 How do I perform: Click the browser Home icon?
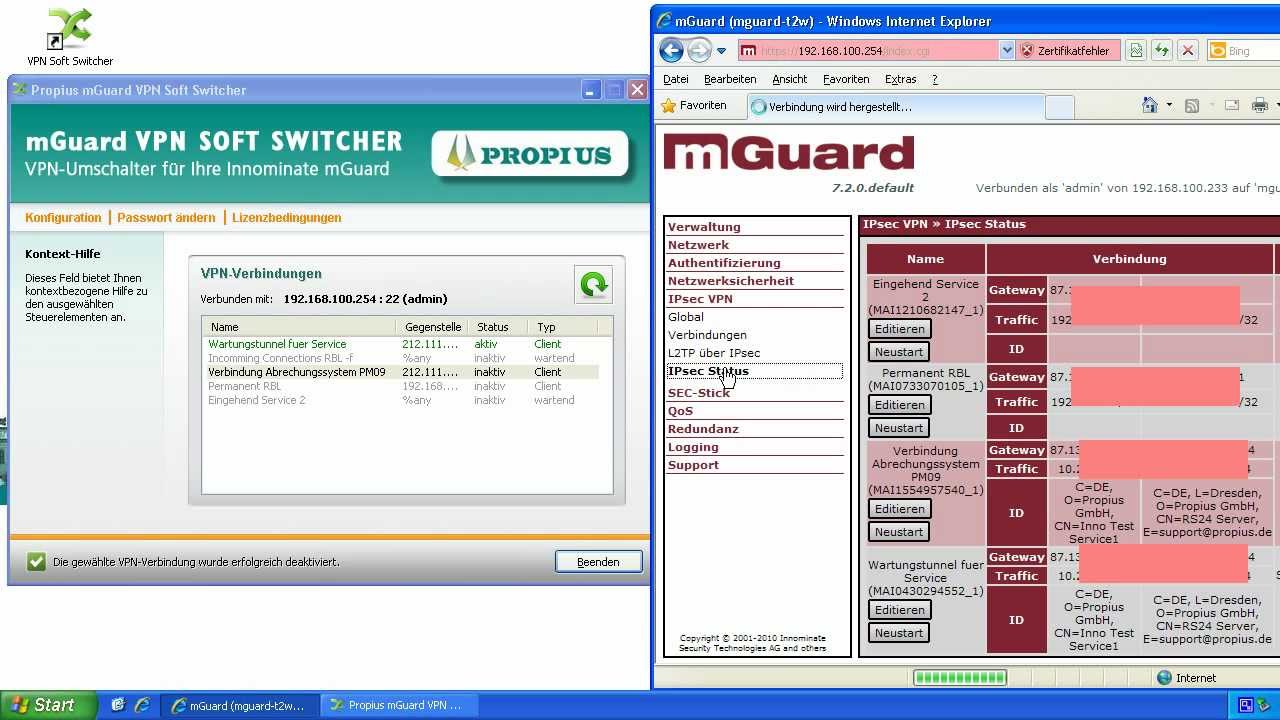[x=1150, y=105]
